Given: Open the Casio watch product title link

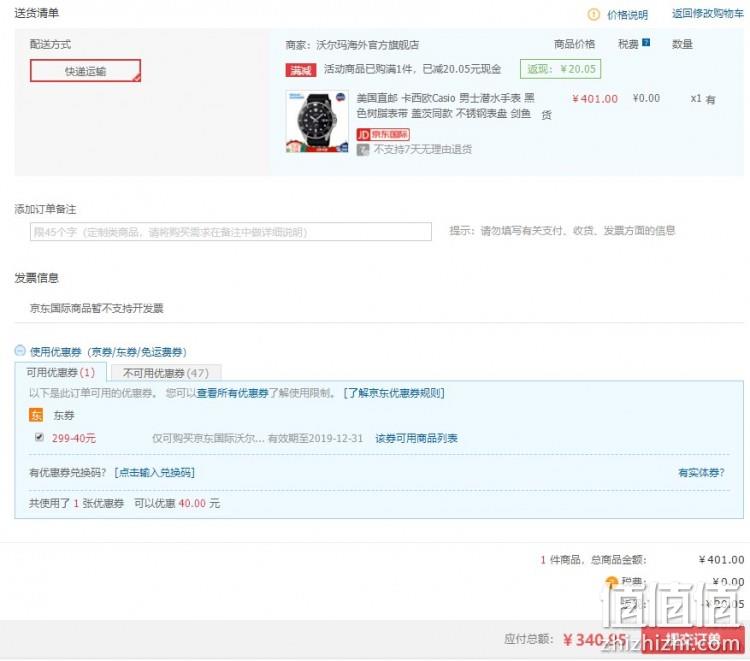Looking at the screenshot, I should click(x=445, y=106).
